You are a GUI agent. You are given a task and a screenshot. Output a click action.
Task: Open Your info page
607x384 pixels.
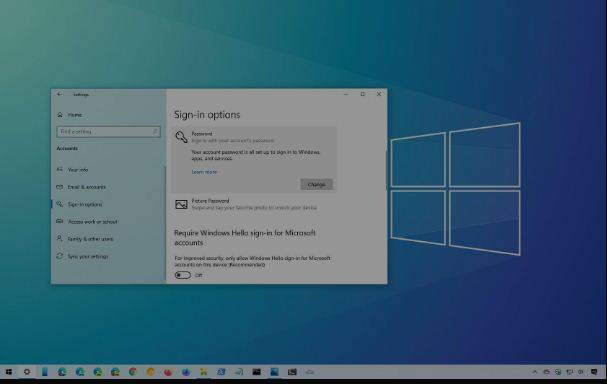73,170
